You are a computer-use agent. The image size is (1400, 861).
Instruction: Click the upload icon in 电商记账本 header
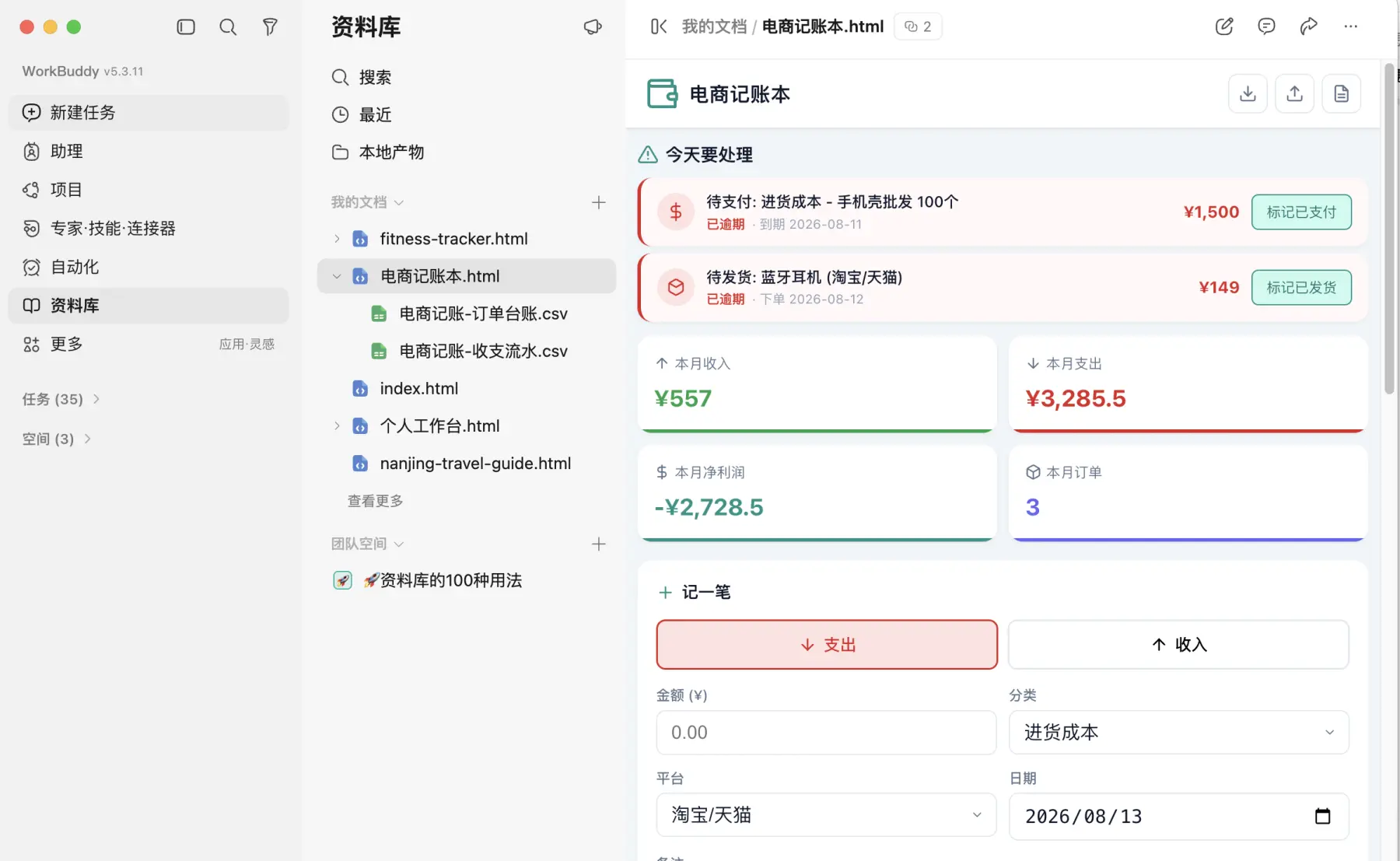pos(1294,94)
